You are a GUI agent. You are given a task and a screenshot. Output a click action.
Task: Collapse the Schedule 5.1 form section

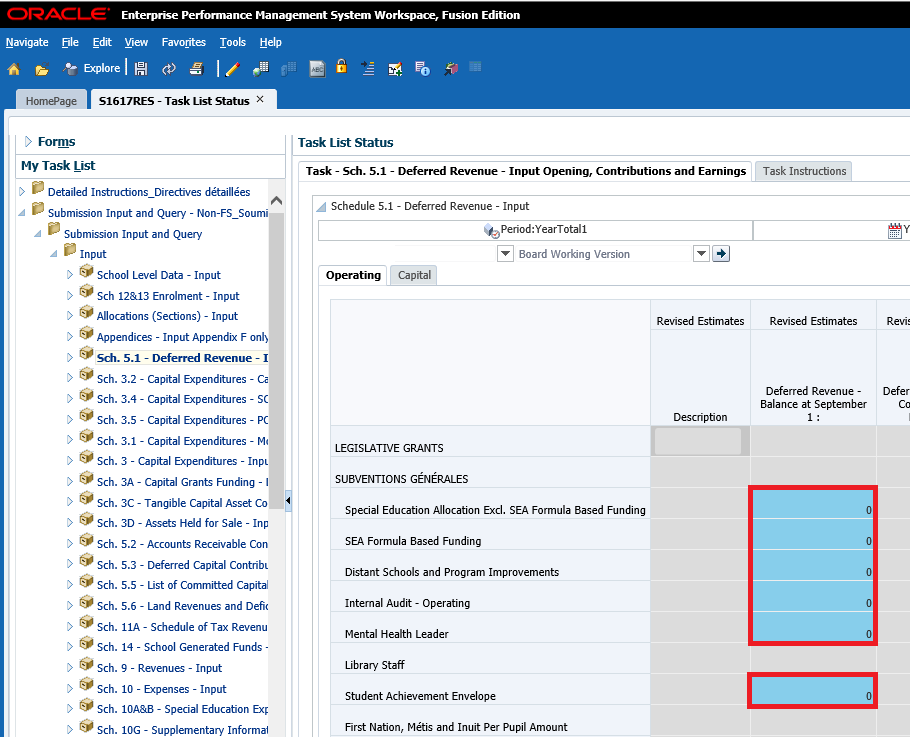pos(321,207)
